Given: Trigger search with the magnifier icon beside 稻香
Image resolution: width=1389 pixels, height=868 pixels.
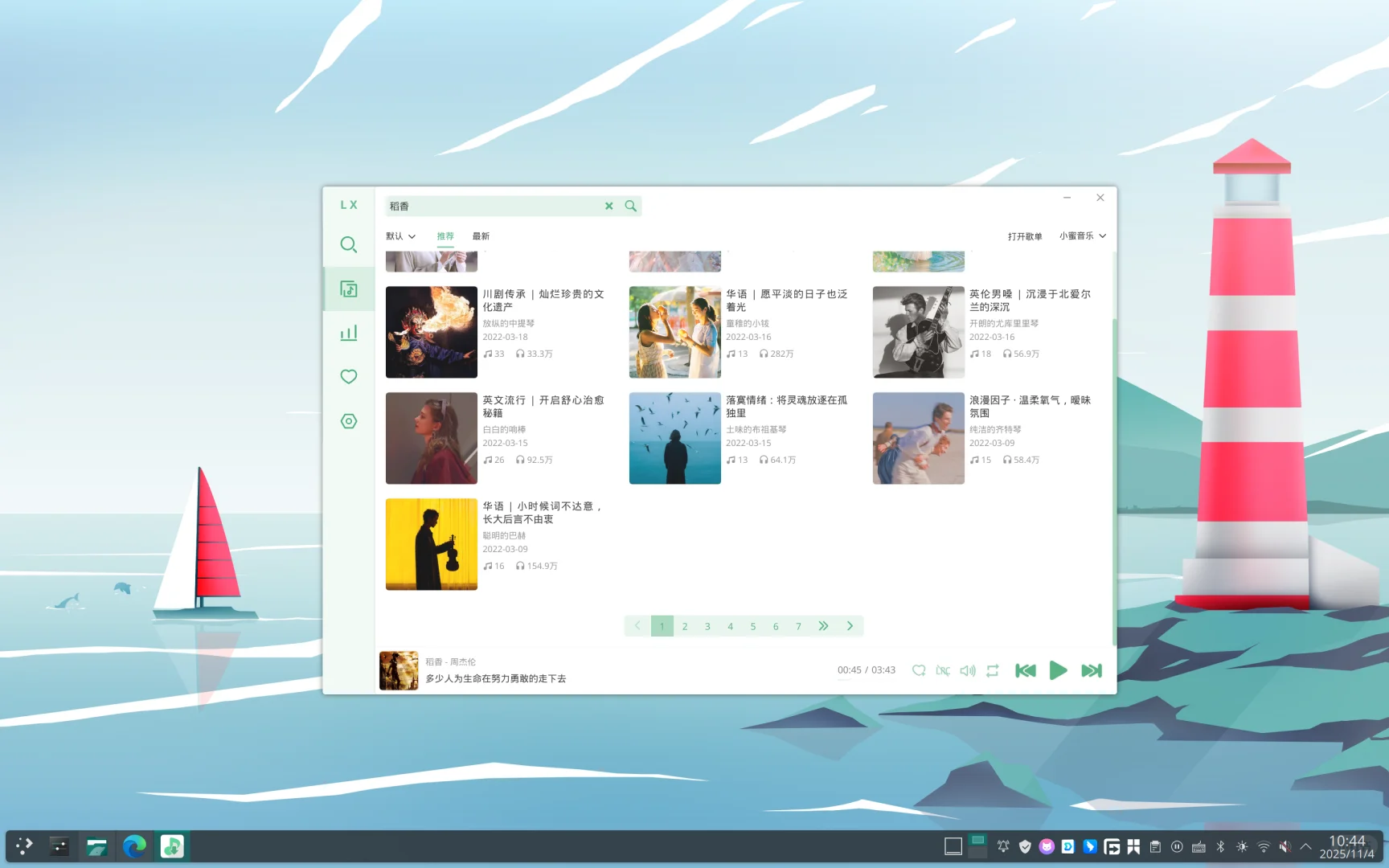Looking at the screenshot, I should 630,206.
